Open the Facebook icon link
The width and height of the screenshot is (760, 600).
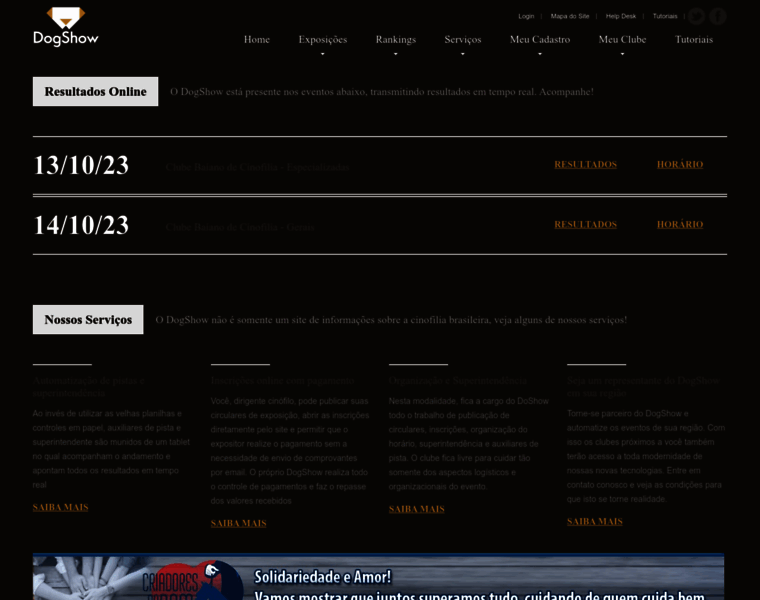718,16
